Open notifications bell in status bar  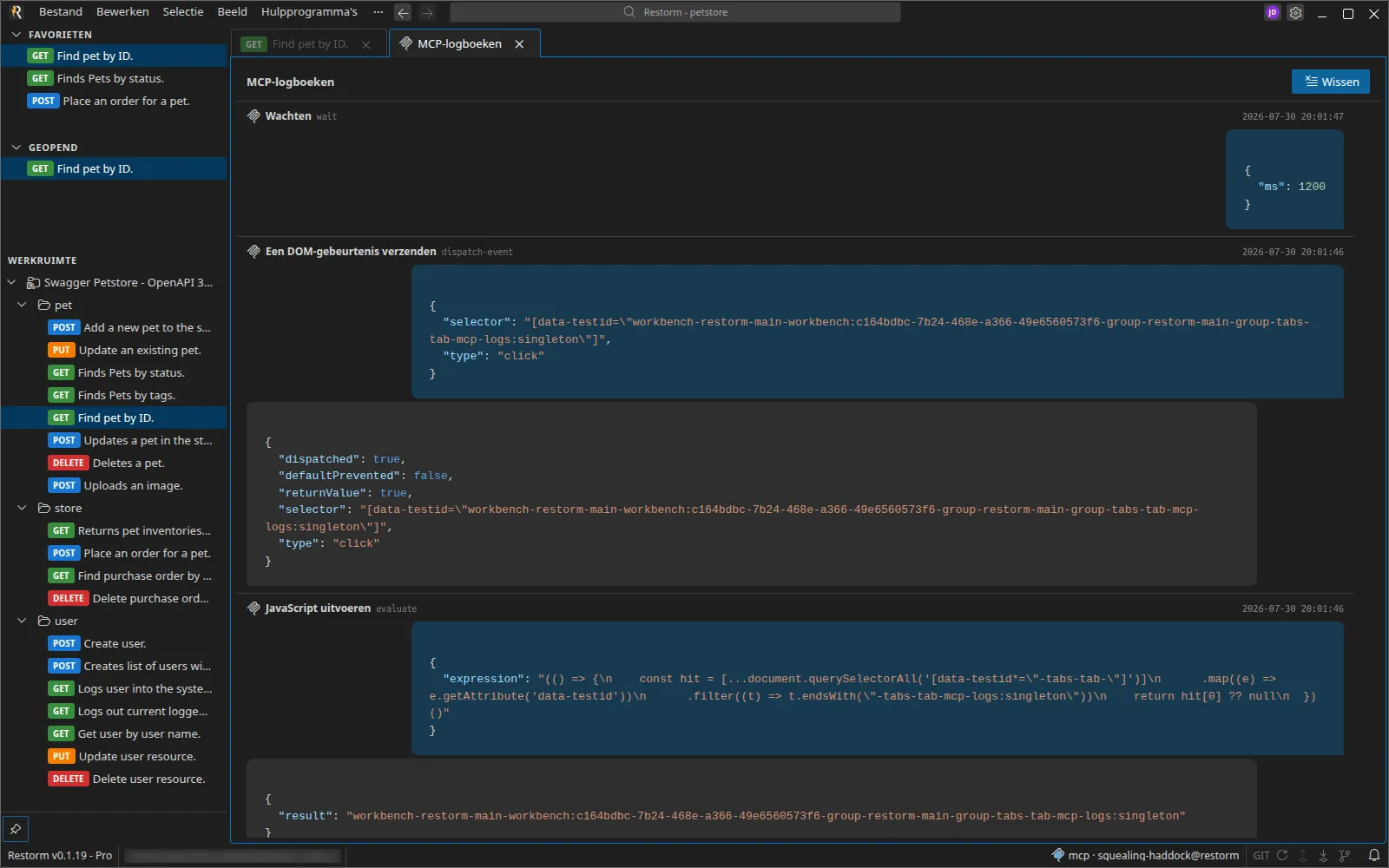pos(1373,855)
